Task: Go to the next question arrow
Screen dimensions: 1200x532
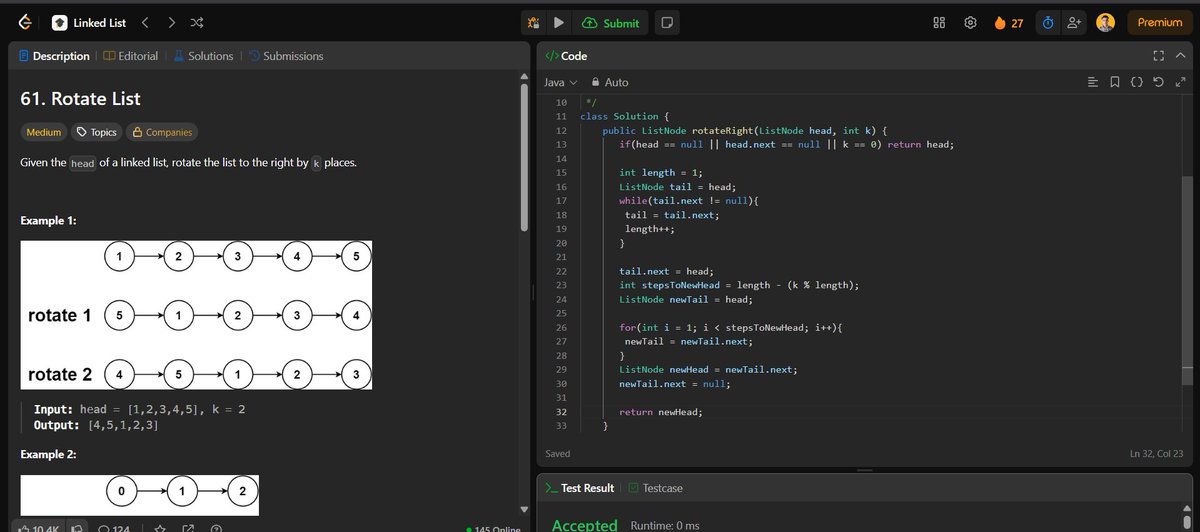Action: point(171,22)
